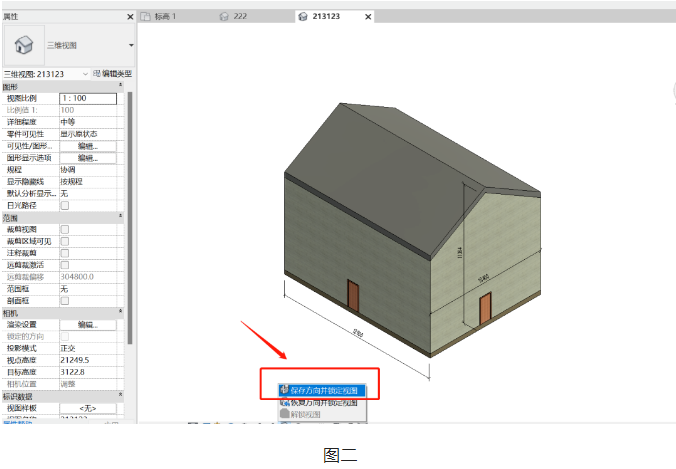Select 恢复方向并锁定视图 menu entry
Screen dimensions: 676x469
point(323,403)
